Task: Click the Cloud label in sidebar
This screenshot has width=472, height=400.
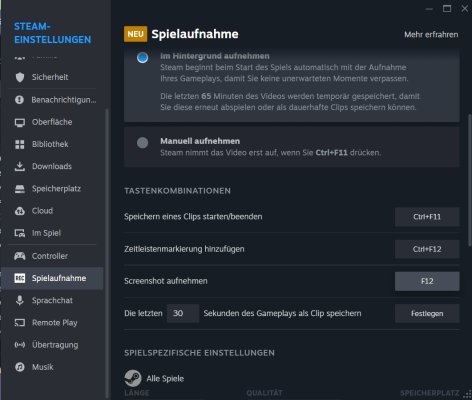Action: 42,211
